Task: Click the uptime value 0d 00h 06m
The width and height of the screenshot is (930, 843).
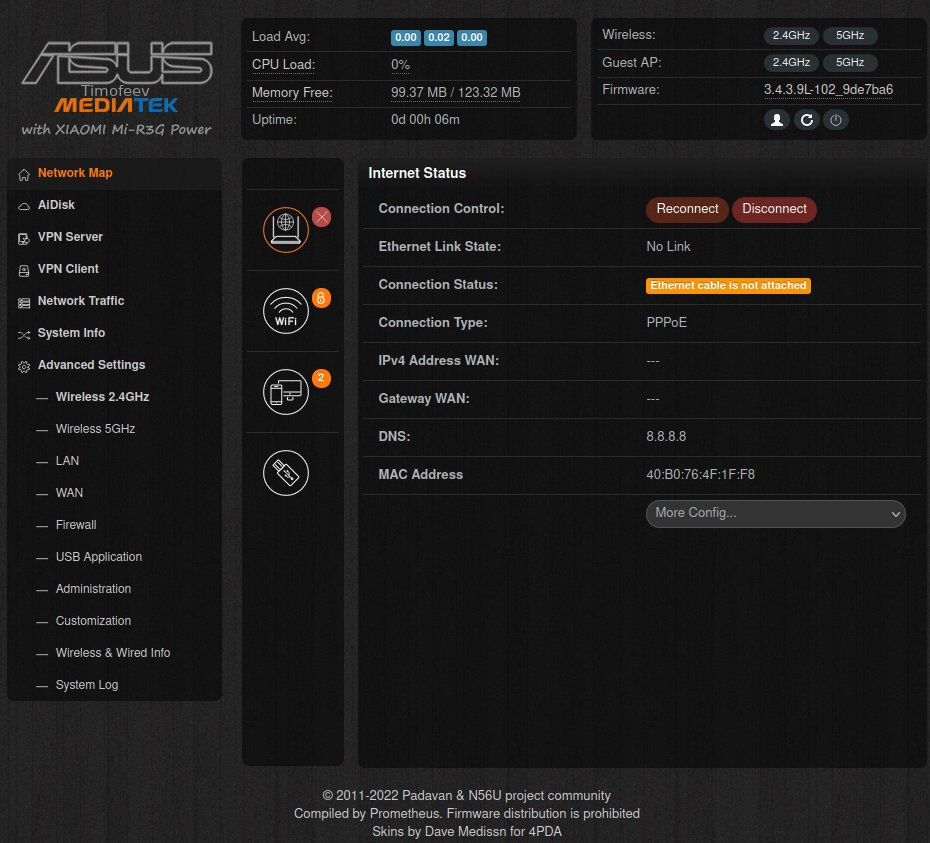Action: point(425,120)
